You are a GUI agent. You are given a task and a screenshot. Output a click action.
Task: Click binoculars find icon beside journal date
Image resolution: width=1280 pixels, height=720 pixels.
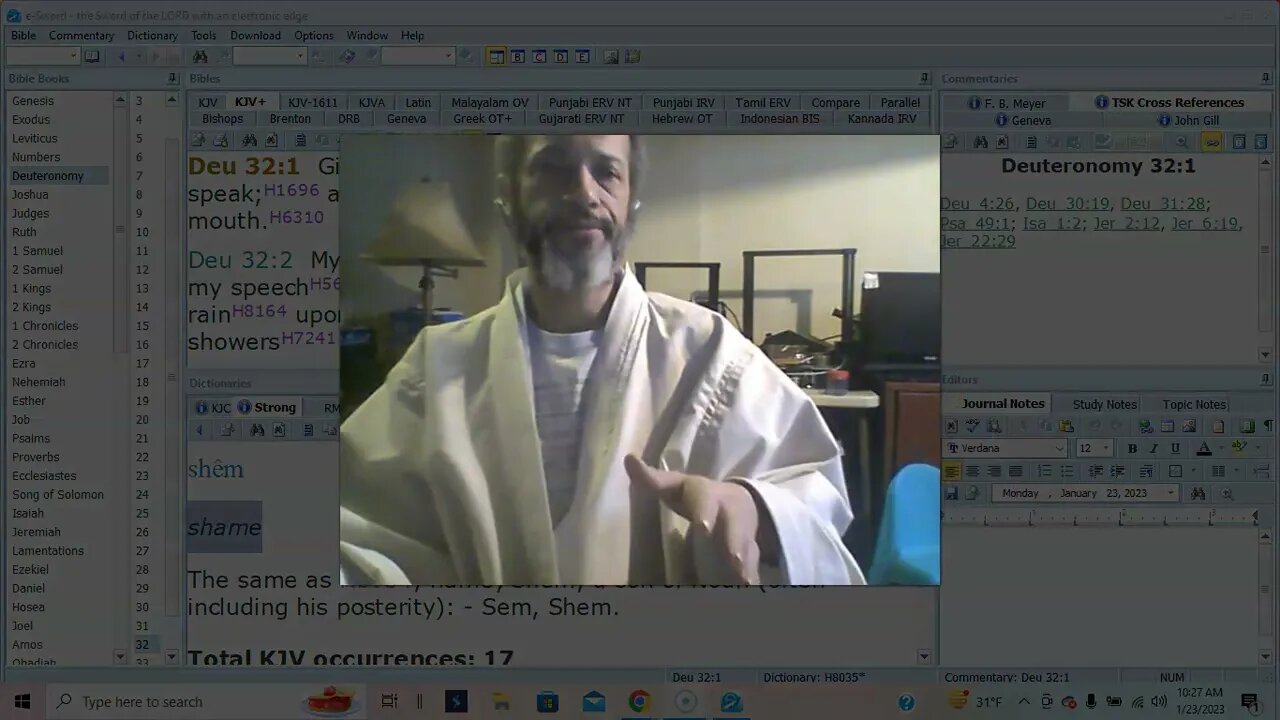(1198, 493)
